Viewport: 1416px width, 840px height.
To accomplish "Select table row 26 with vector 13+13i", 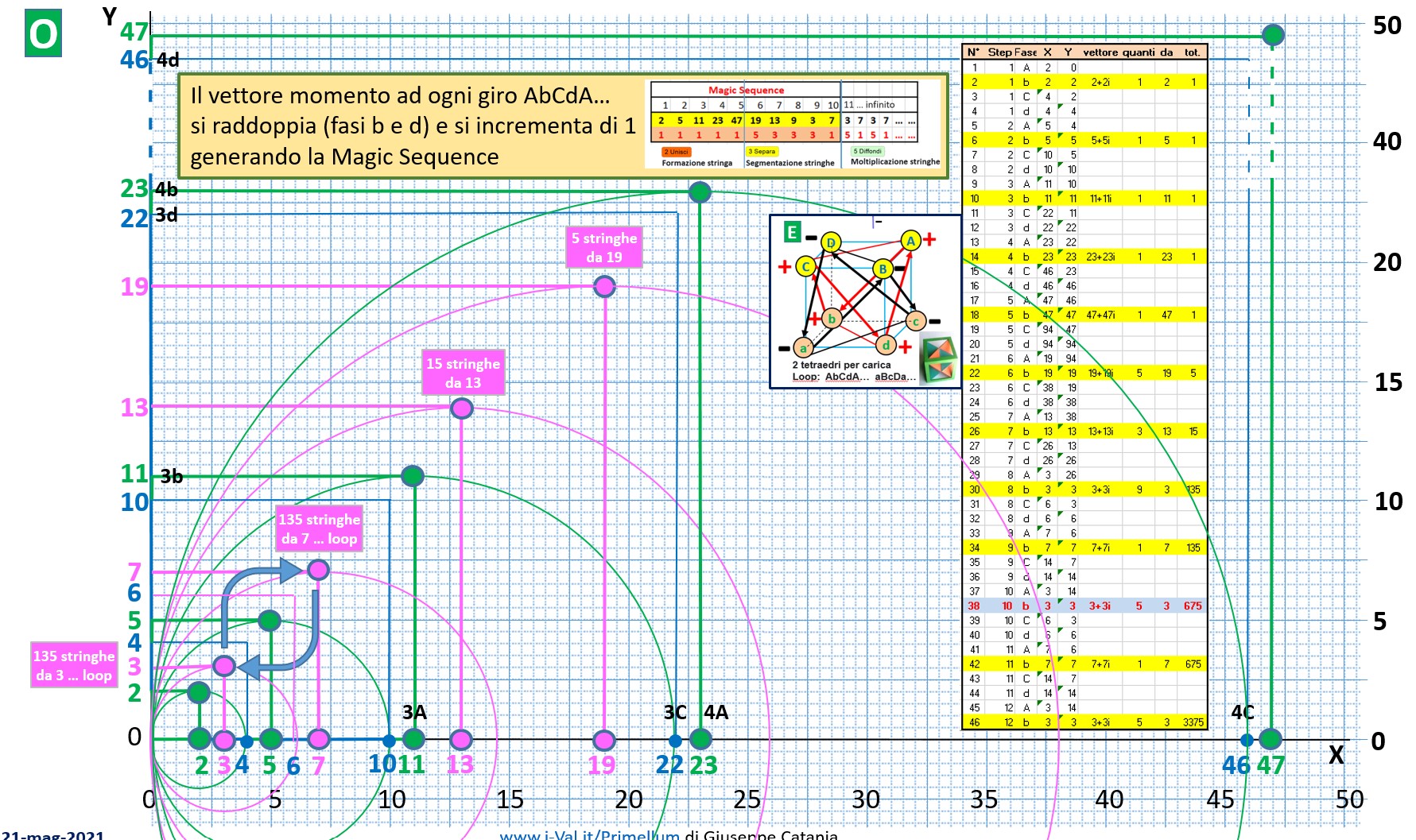I will point(1084,432).
